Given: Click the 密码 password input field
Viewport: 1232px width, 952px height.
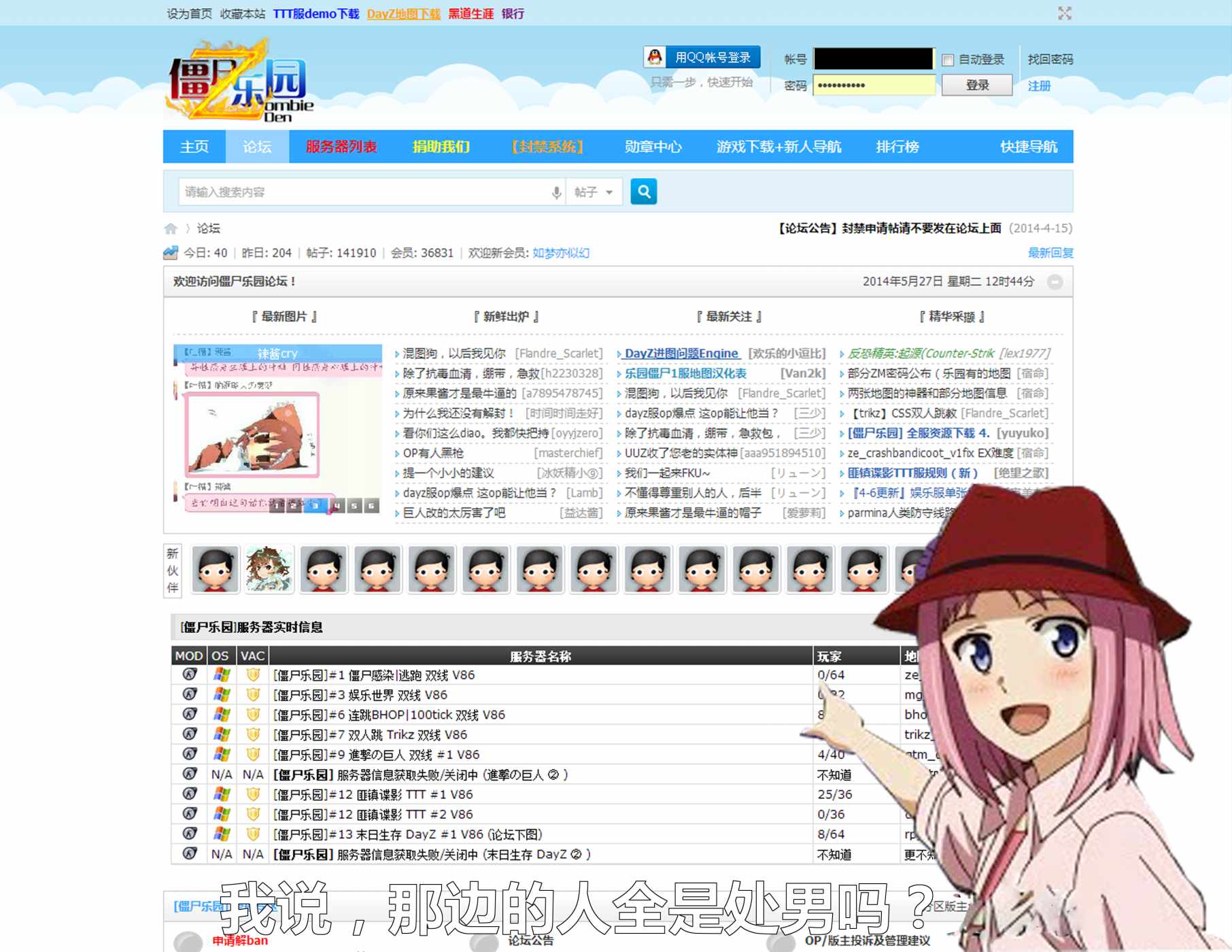Looking at the screenshot, I should pos(874,85).
